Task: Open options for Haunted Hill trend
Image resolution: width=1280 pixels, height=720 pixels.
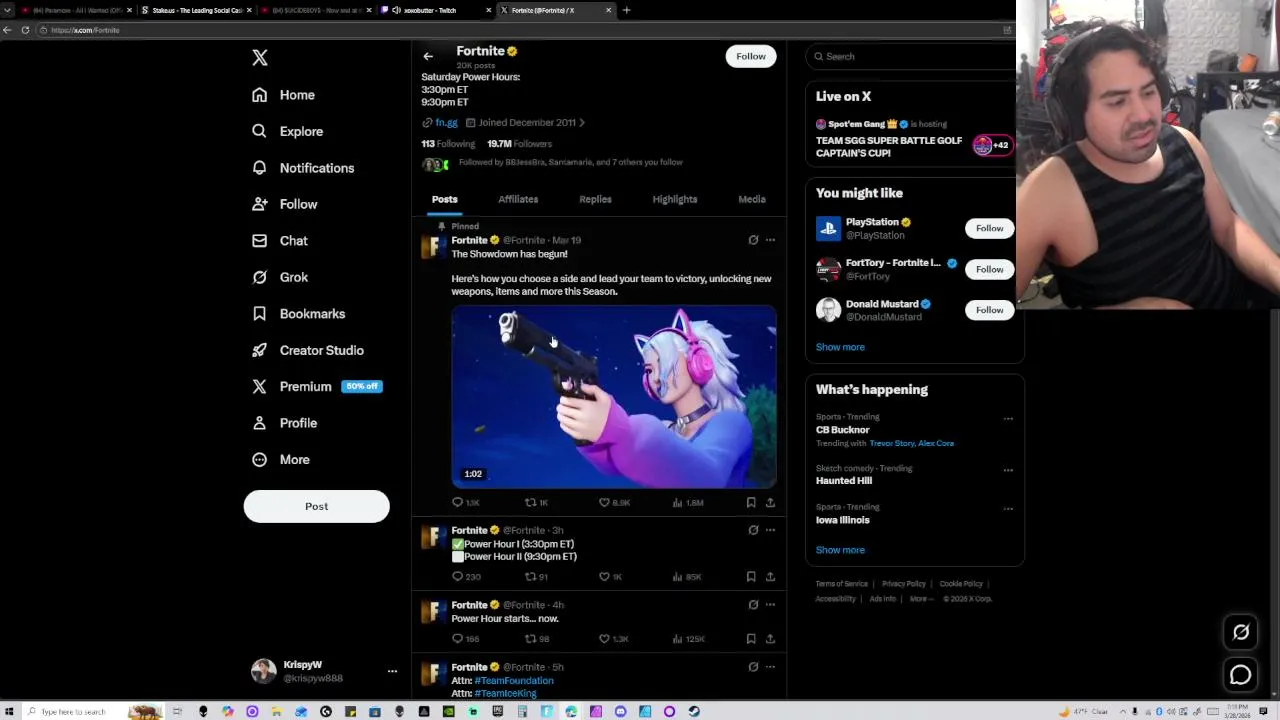Action: click(x=1008, y=470)
